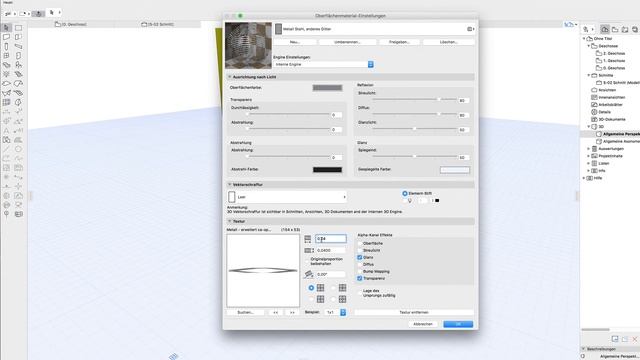Expand the Auswertungen node in the Navigator

pyautogui.click(x=589, y=149)
